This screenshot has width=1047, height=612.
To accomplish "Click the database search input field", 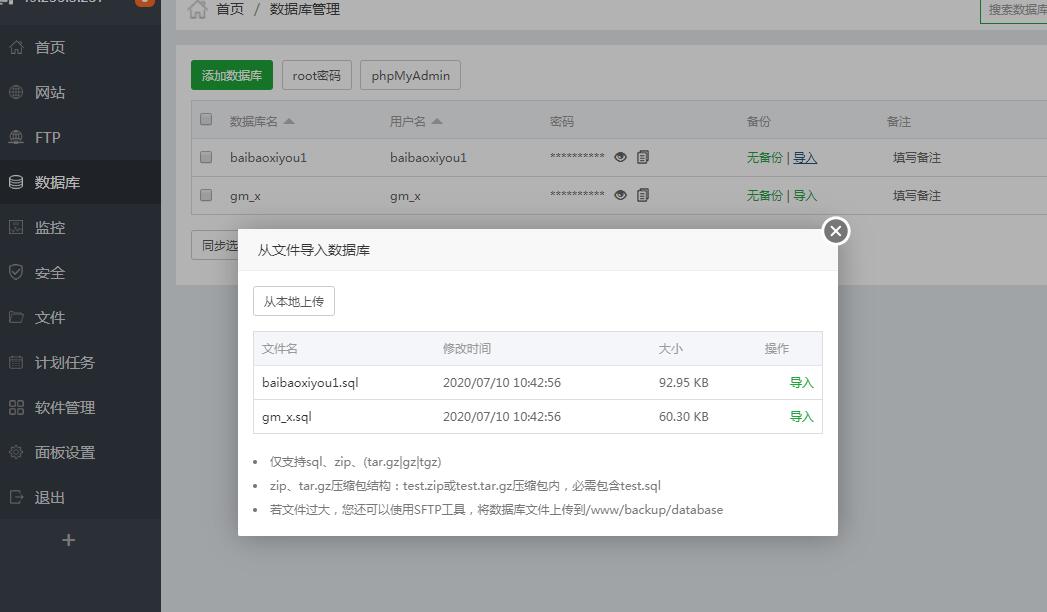I will [1015, 10].
